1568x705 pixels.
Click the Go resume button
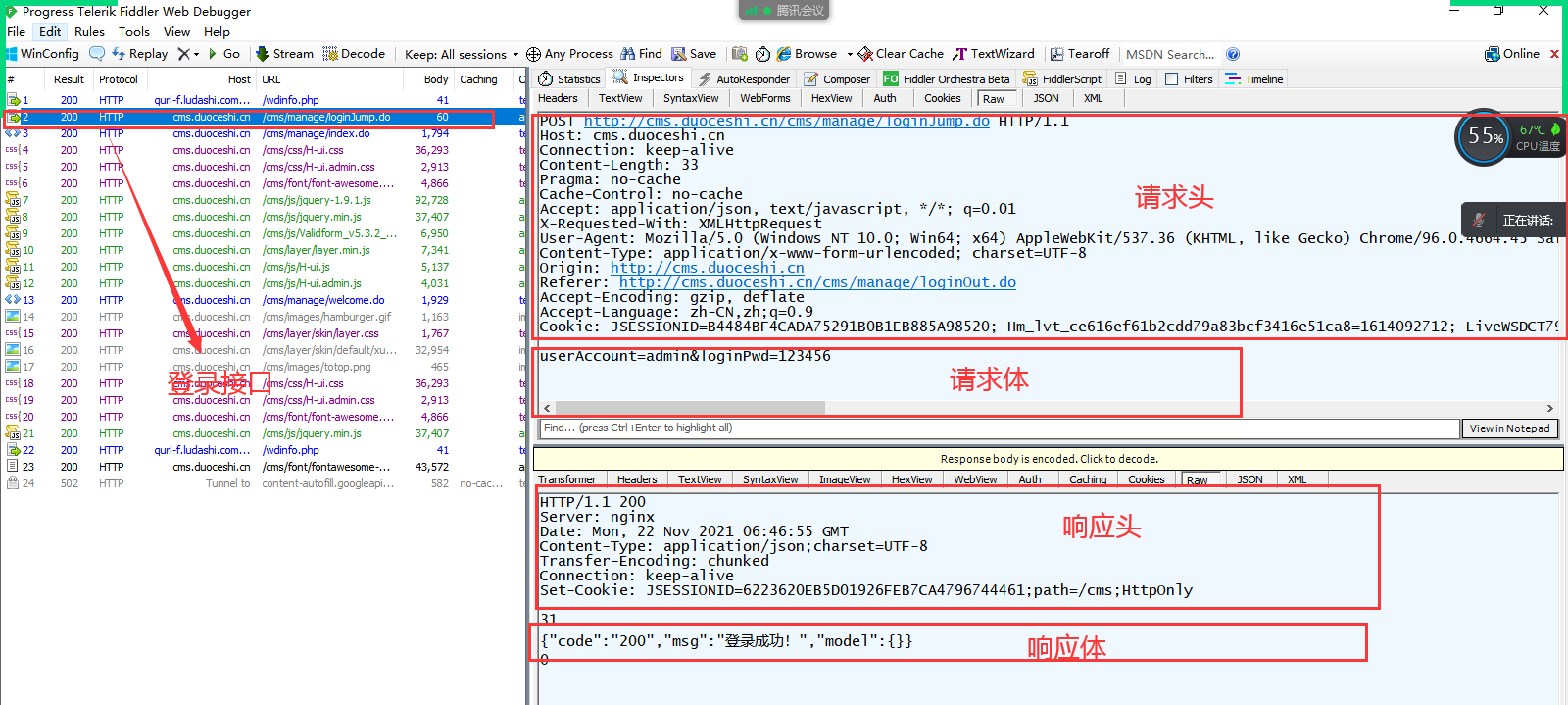(224, 54)
